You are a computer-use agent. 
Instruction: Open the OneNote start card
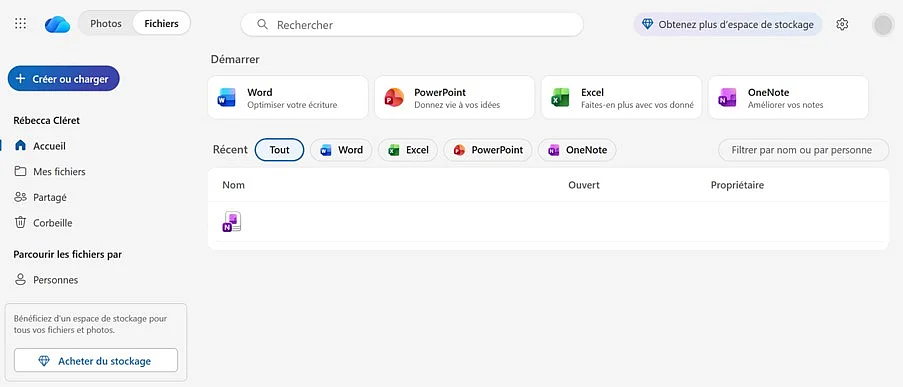pos(788,98)
